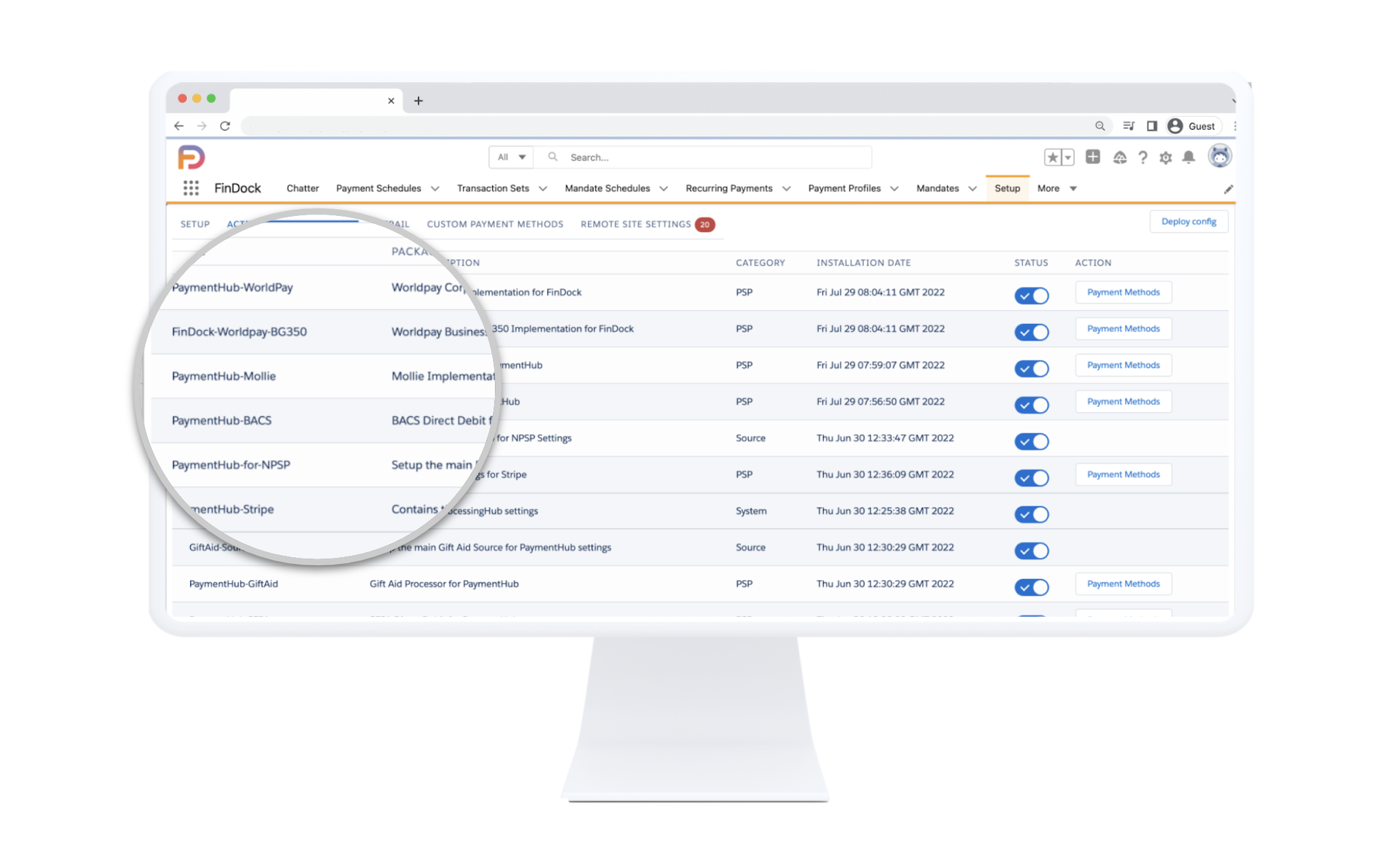The height and width of the screenshot is (868, 1390).
Task: Click the browser zoom magnifier icon
Action: [x=1100, y=126]
